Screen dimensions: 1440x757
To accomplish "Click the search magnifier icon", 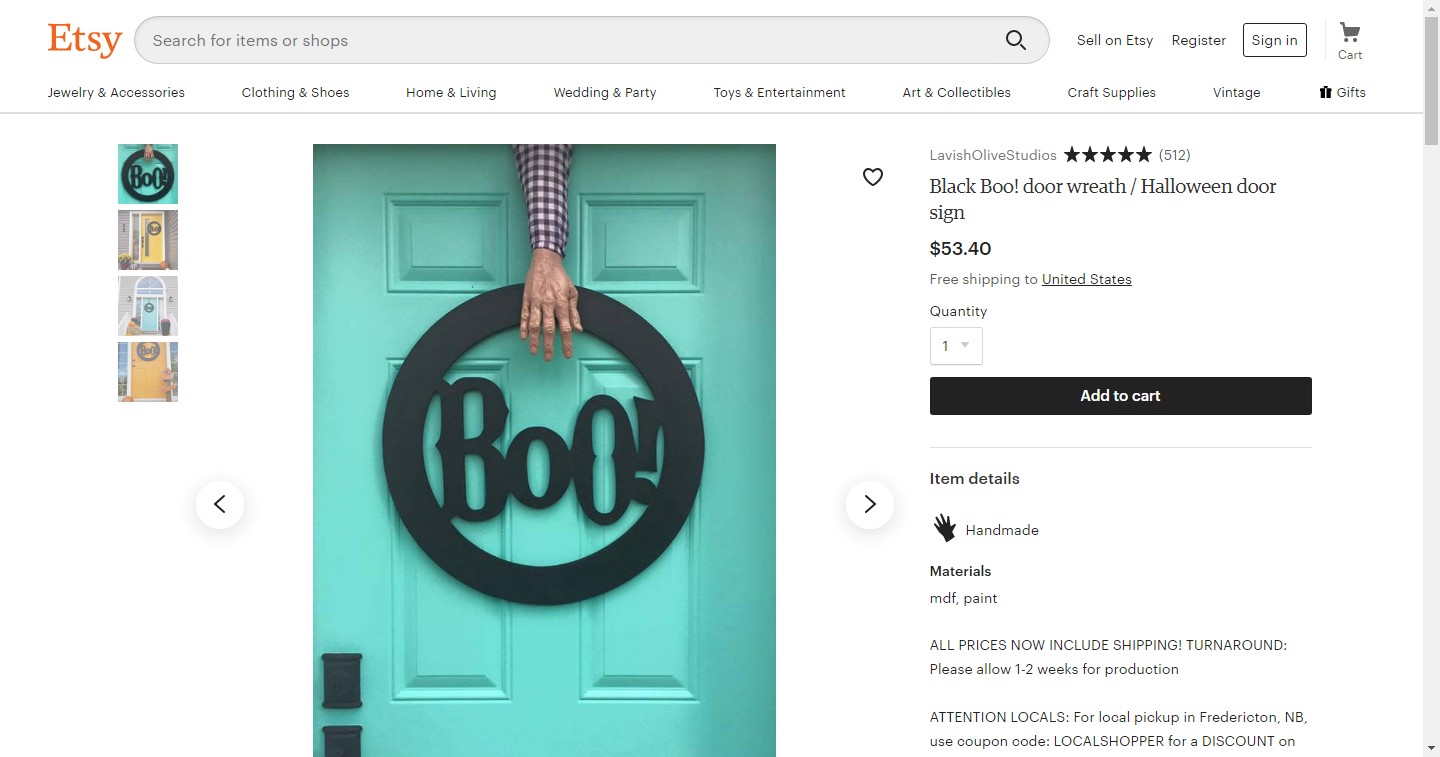I will pos(1015,40).
